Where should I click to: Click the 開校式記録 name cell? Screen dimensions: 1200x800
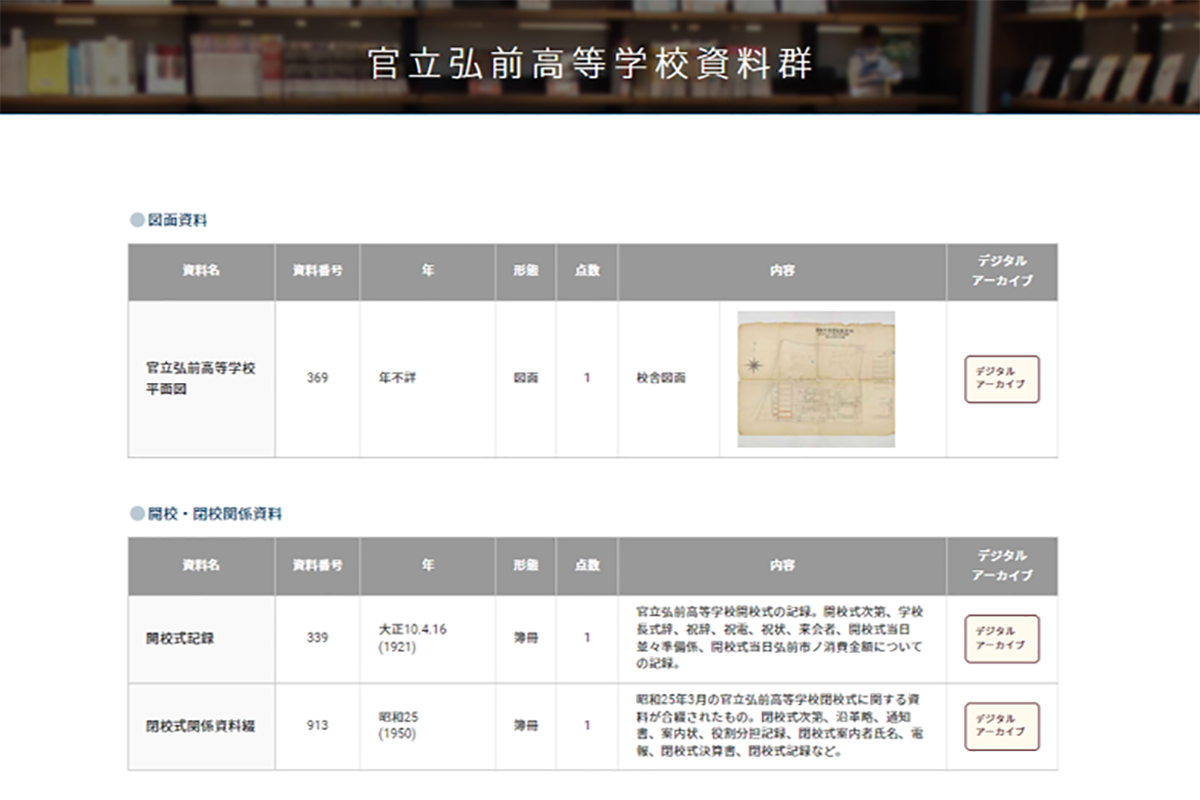click(201, 639)
